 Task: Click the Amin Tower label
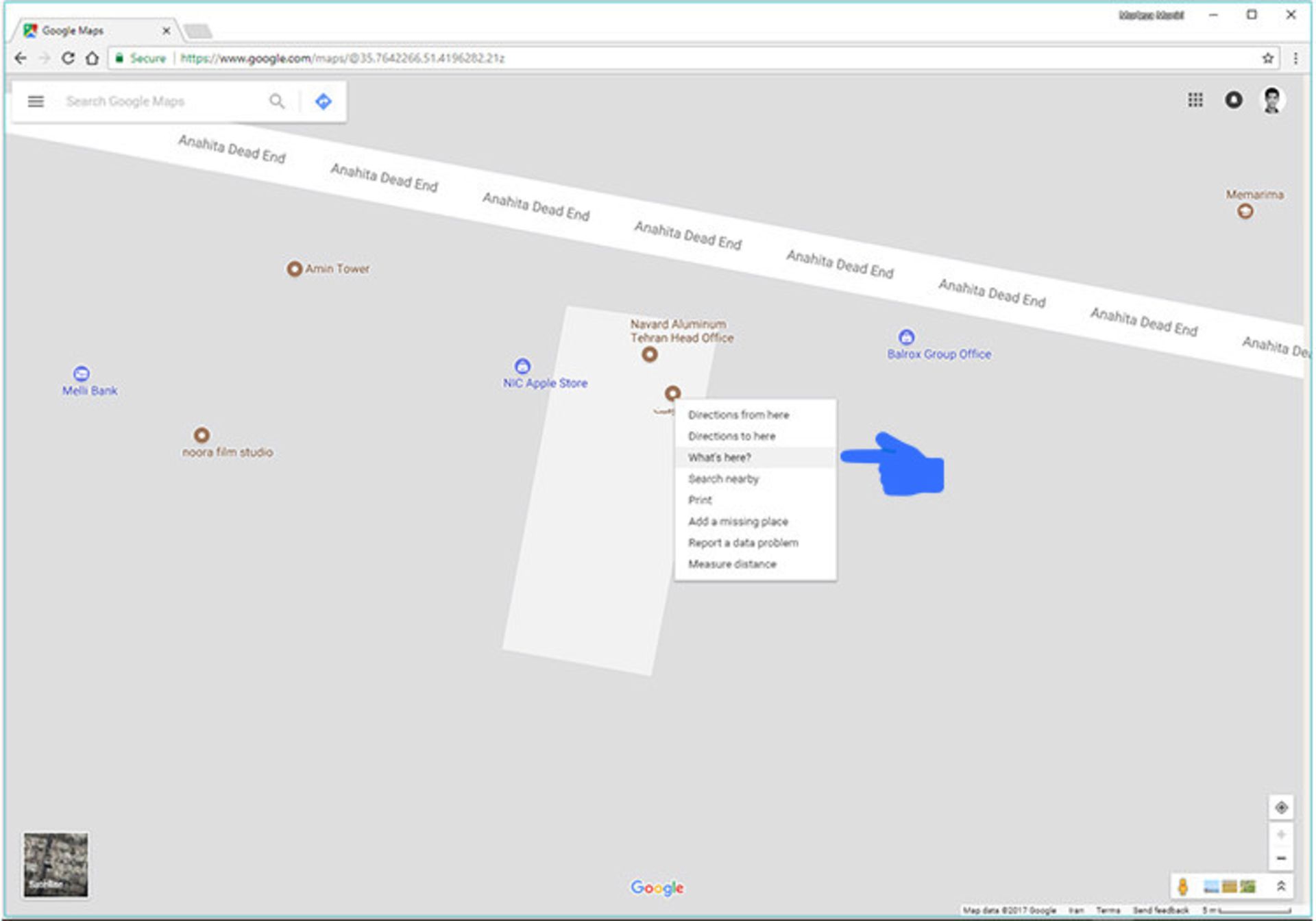[x=337, y=269]
